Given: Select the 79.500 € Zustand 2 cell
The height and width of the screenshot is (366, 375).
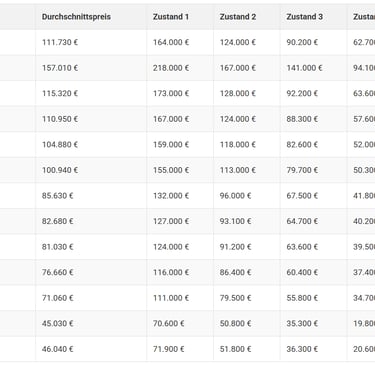Looking at the screenshot, I should point(235,298).
